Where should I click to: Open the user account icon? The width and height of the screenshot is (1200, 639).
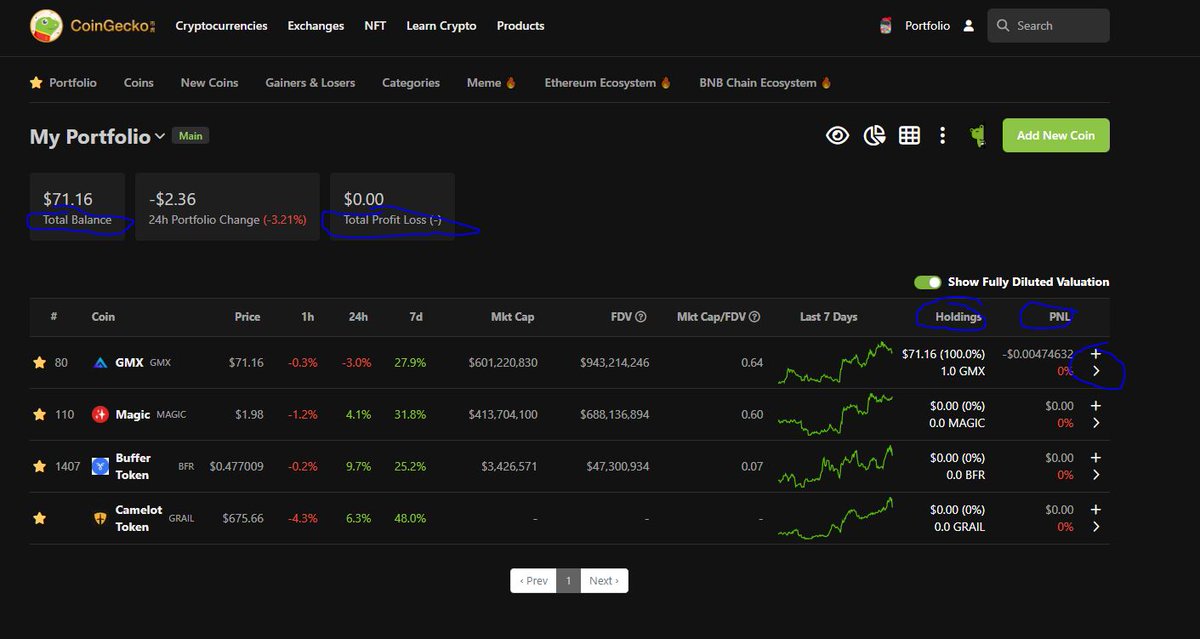point(968,26)
